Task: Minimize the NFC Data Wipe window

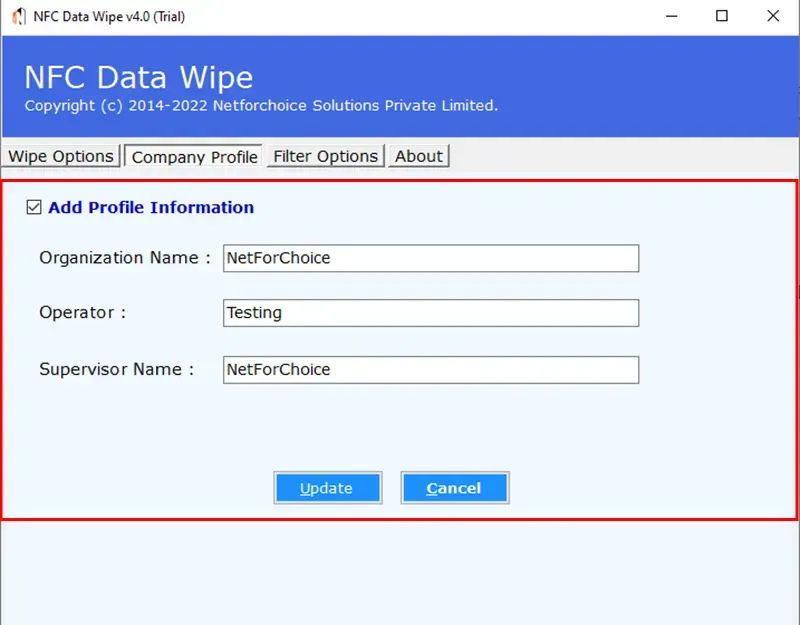Action: point(671,16)
